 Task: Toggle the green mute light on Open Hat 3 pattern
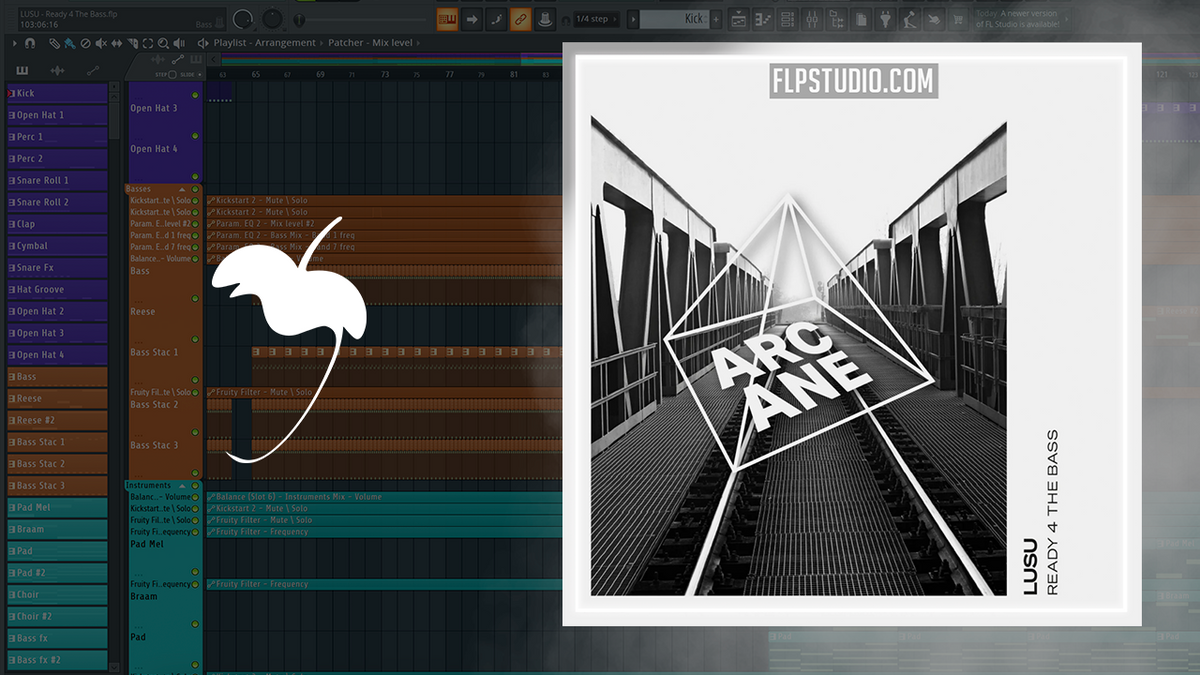coord(195,95)
